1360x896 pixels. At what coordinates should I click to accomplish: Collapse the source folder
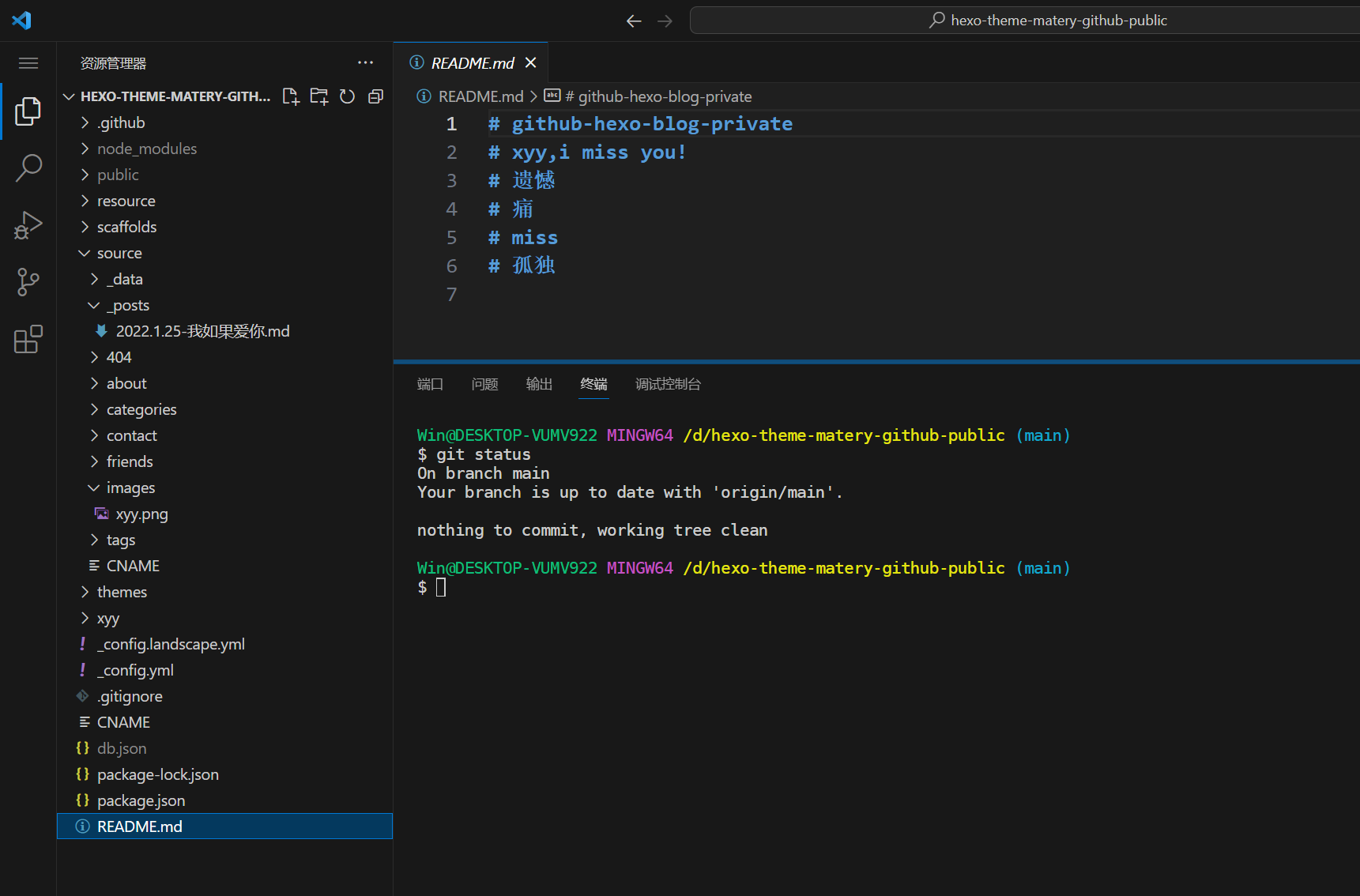(224, 253)
